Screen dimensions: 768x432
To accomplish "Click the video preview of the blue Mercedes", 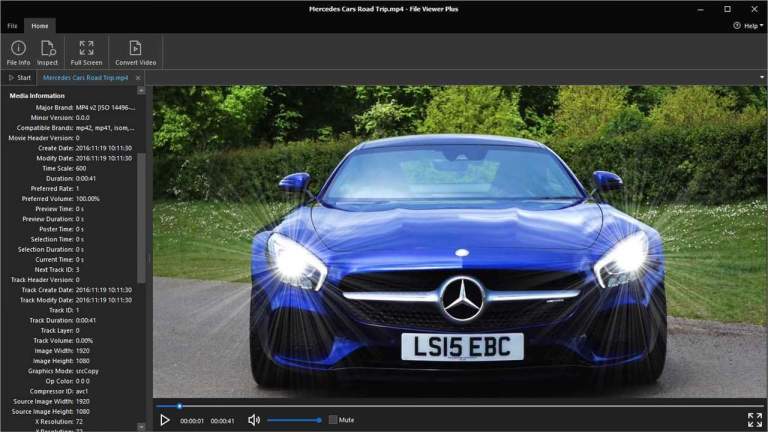I will pyautogui.click(x=459, y=242).
